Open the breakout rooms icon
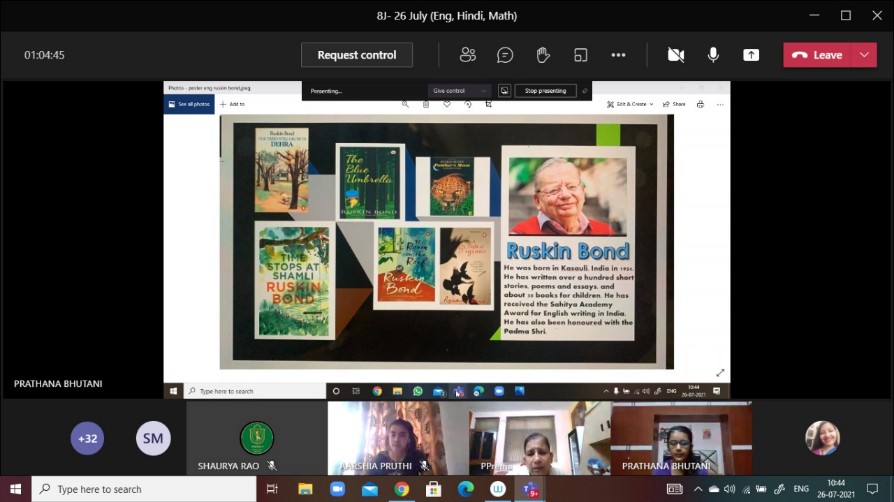894x502 pixels. pos(580,55)
